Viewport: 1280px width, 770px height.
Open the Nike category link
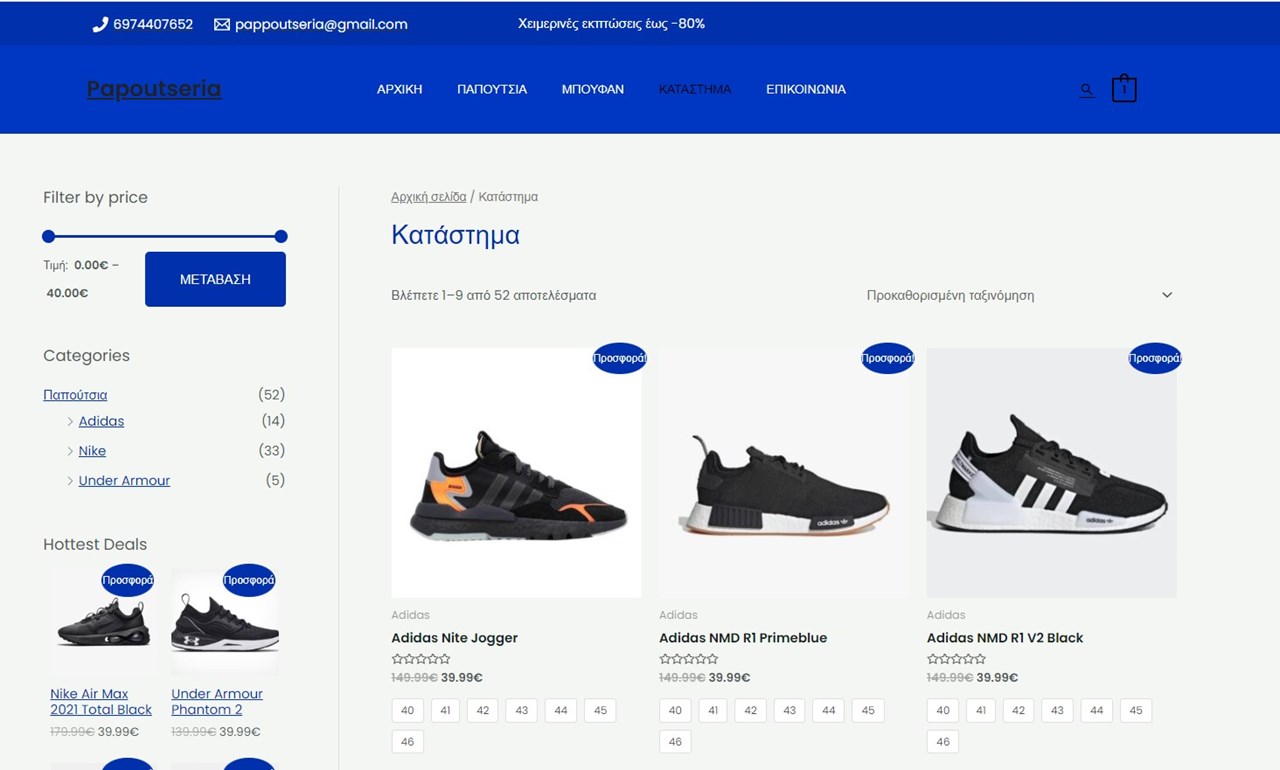92,451
